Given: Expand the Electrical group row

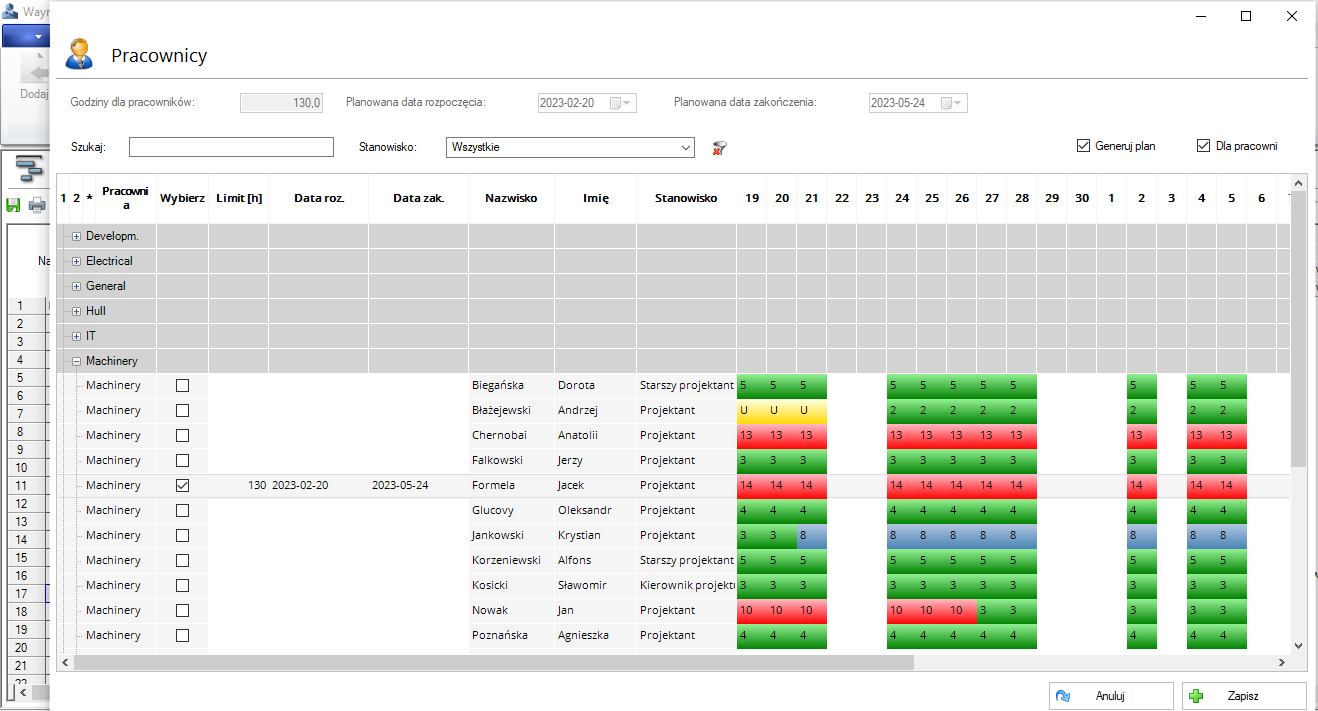Looking at the screenshot, I should (x=76, y=261).
